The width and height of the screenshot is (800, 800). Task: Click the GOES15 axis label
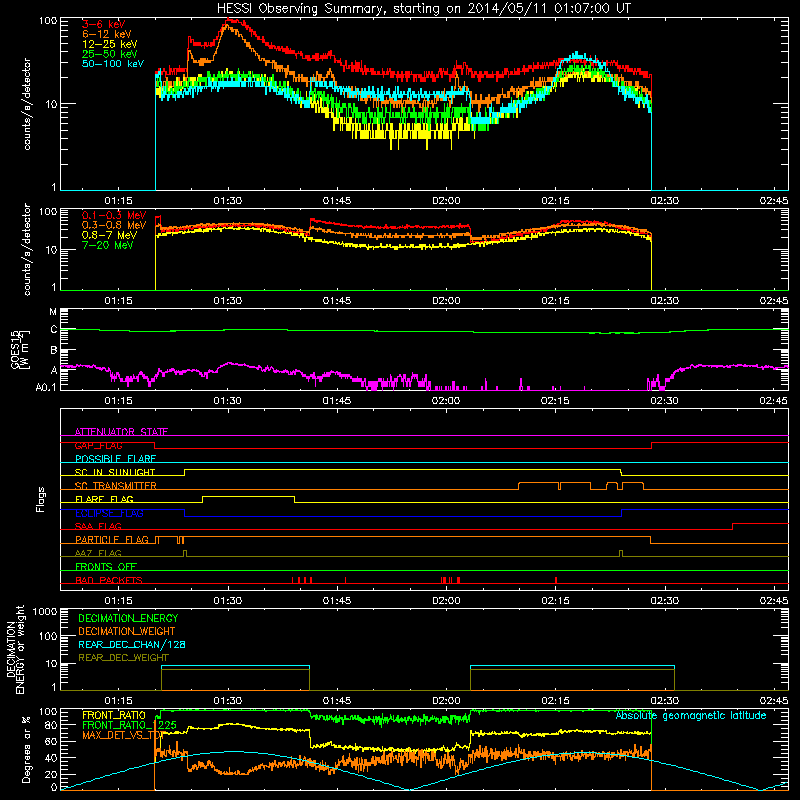point(15,349)
